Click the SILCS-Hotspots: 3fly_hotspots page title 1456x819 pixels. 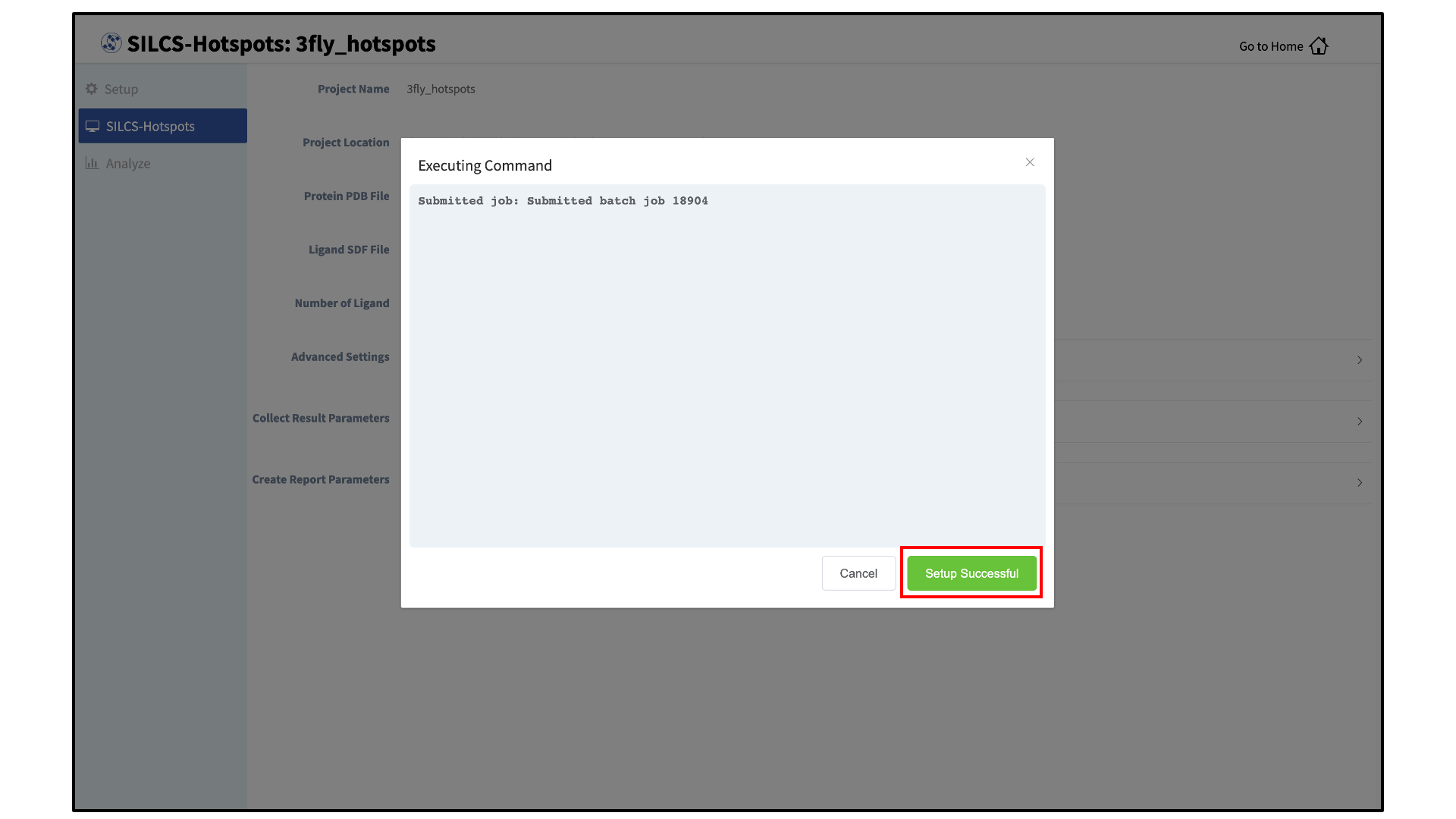281,44
